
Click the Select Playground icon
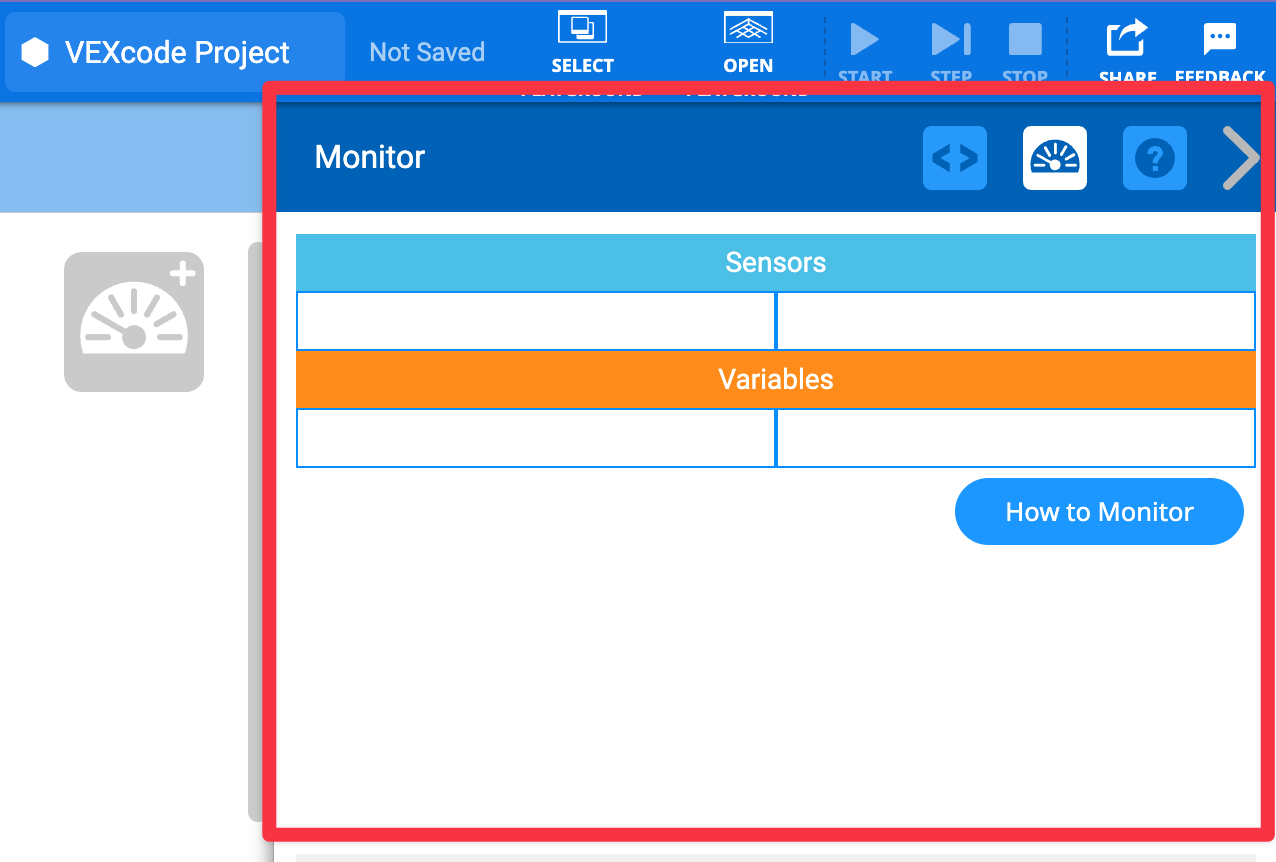coord(582,28)
